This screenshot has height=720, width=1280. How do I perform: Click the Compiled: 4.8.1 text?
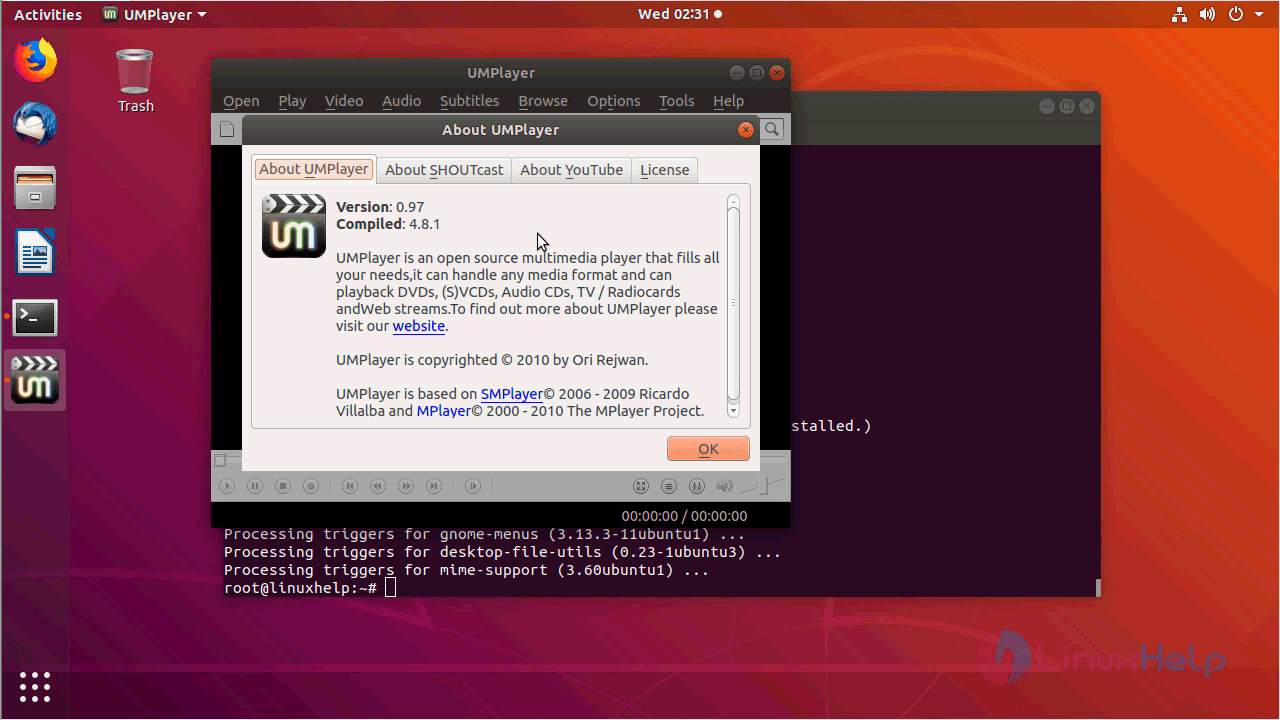388,224
